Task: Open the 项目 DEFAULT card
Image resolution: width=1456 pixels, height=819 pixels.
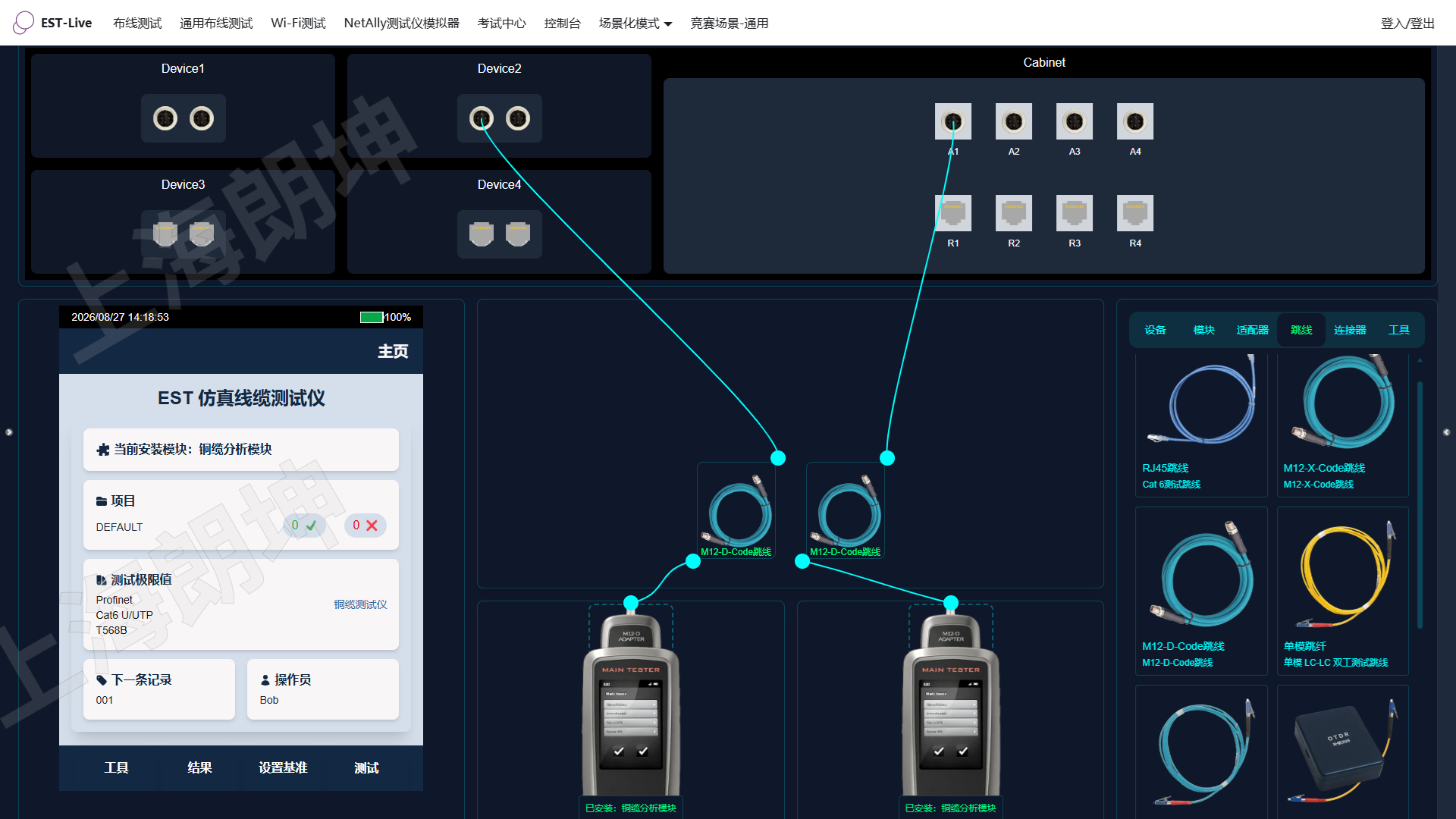Action: pyautogui.click(x=241, y=514)
